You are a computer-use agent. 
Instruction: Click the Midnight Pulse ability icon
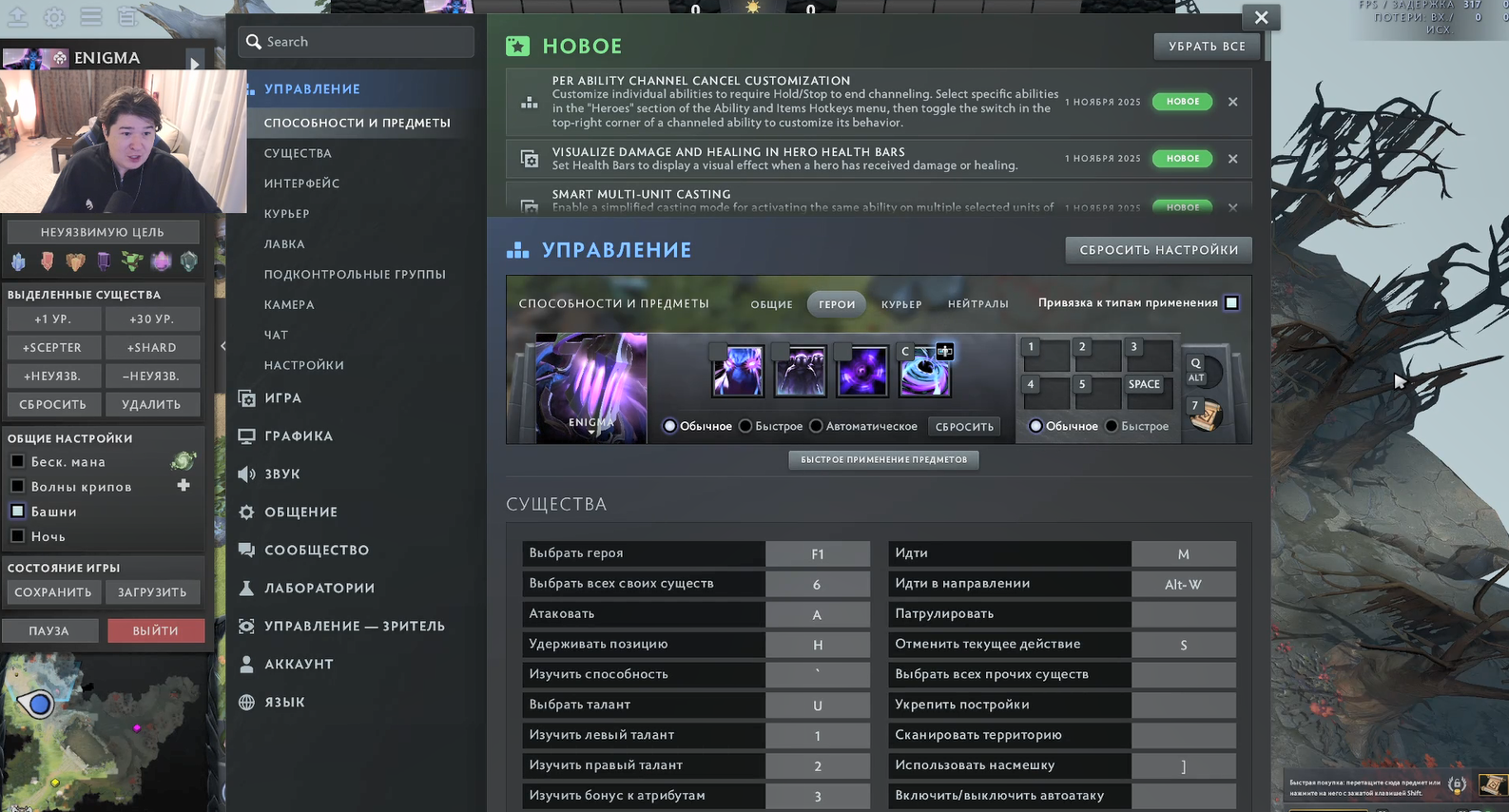pyautogui.click(x=862, y=372)
